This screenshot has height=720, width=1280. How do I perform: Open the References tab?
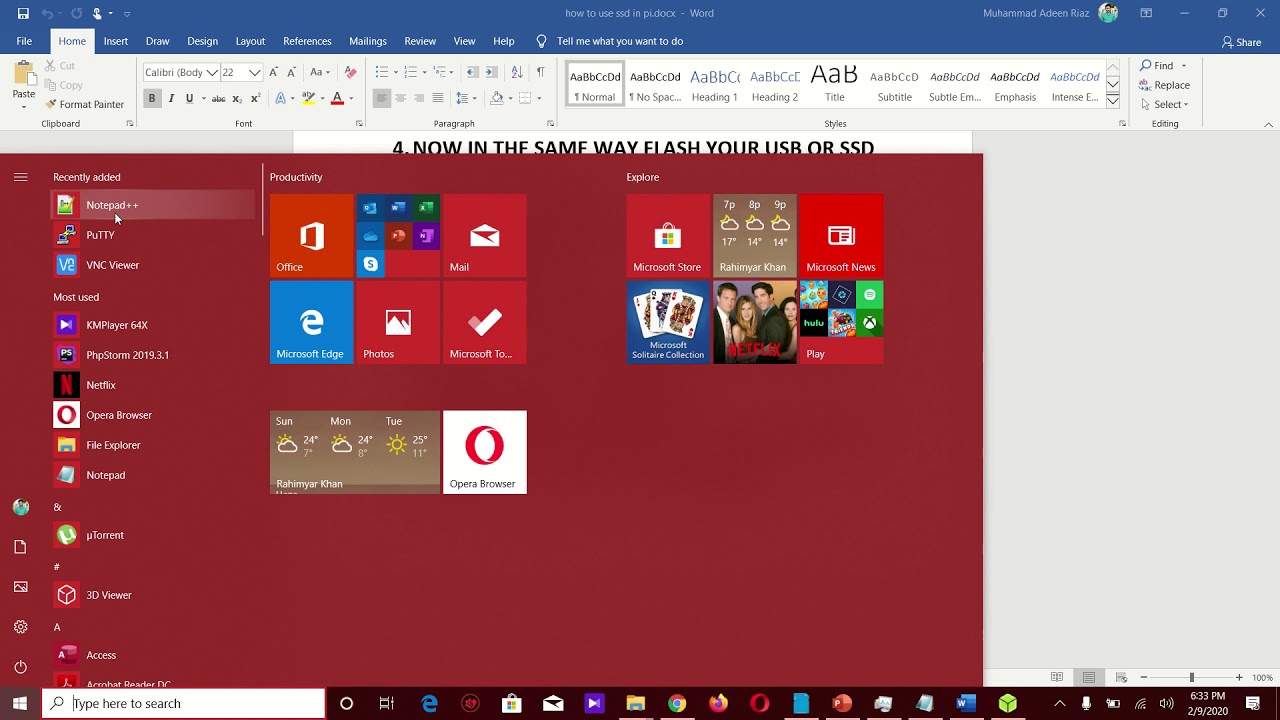[307, 41]
